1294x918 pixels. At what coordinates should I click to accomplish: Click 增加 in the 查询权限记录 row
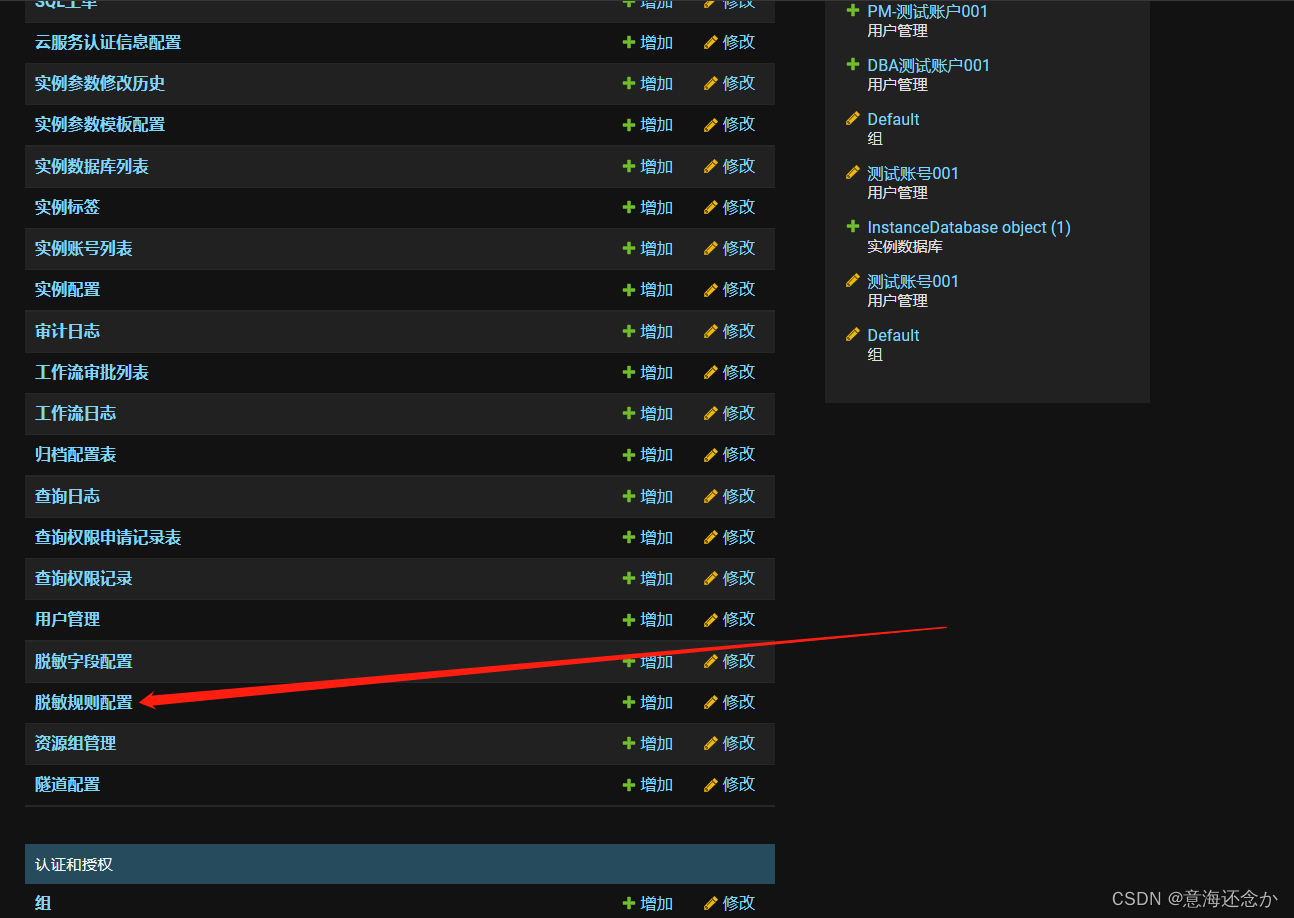648,578
